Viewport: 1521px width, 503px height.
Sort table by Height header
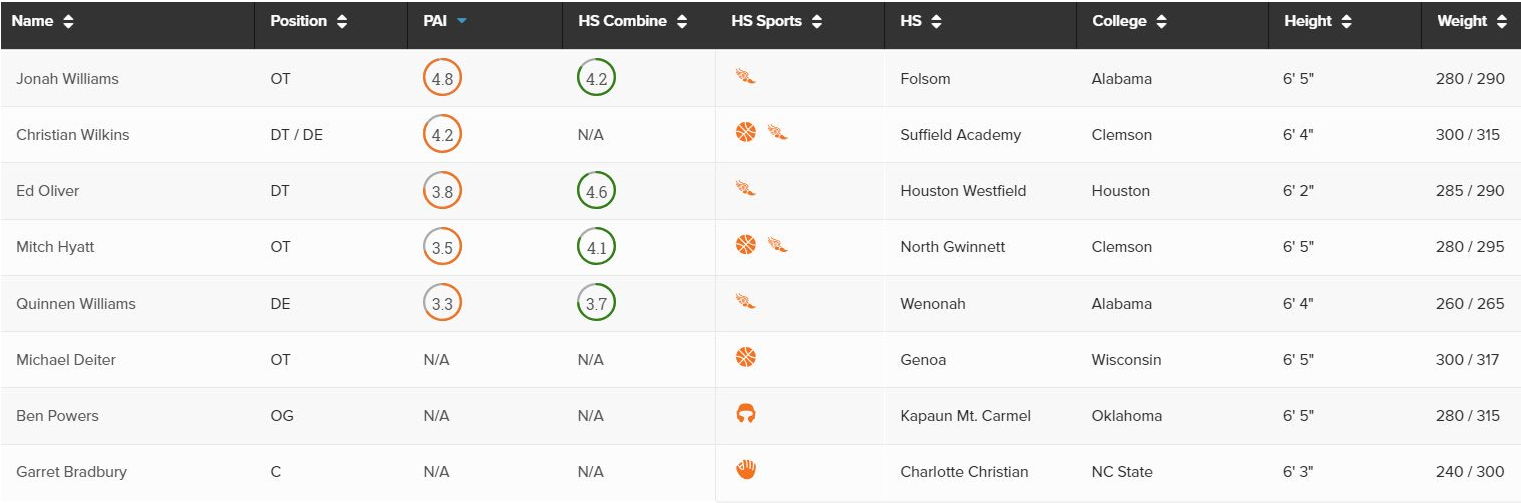[x=1316, y=21]
